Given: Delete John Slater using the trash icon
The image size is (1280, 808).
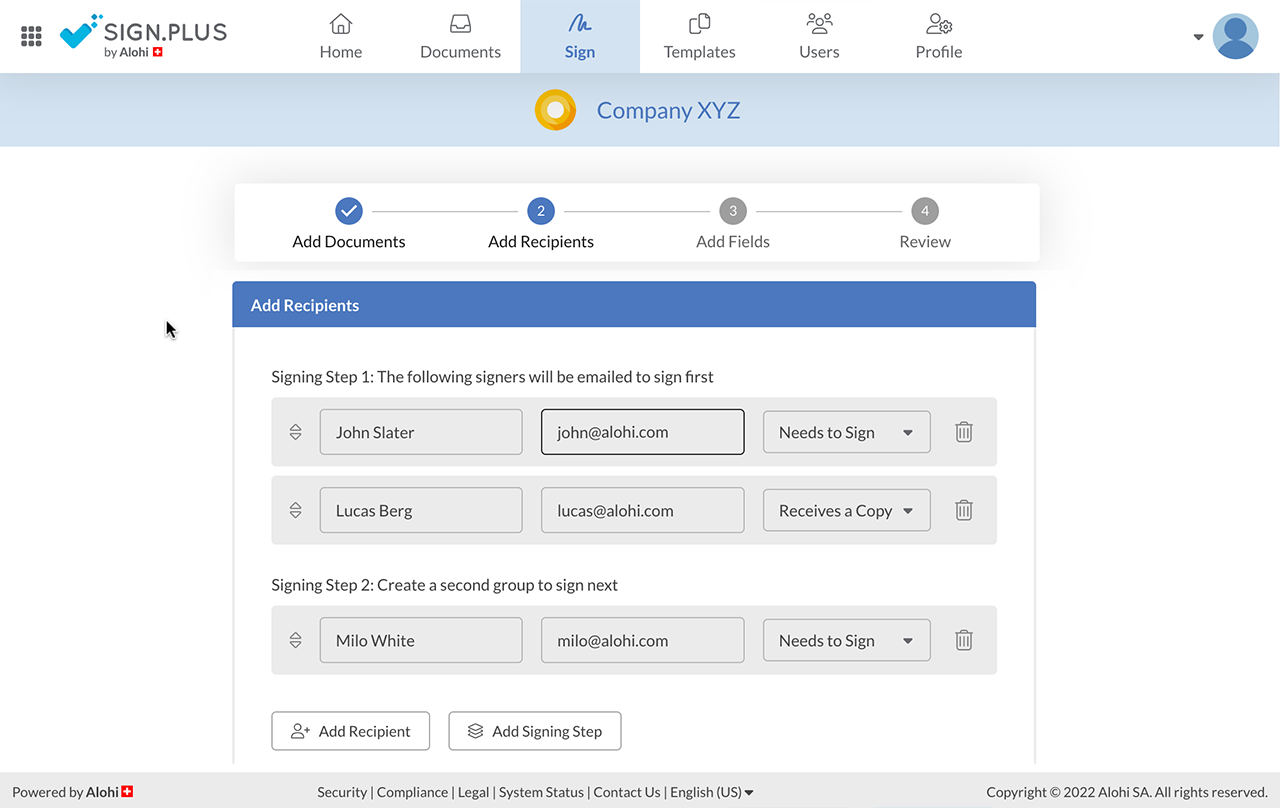Looking at the screenshot, I should point(963,431).
